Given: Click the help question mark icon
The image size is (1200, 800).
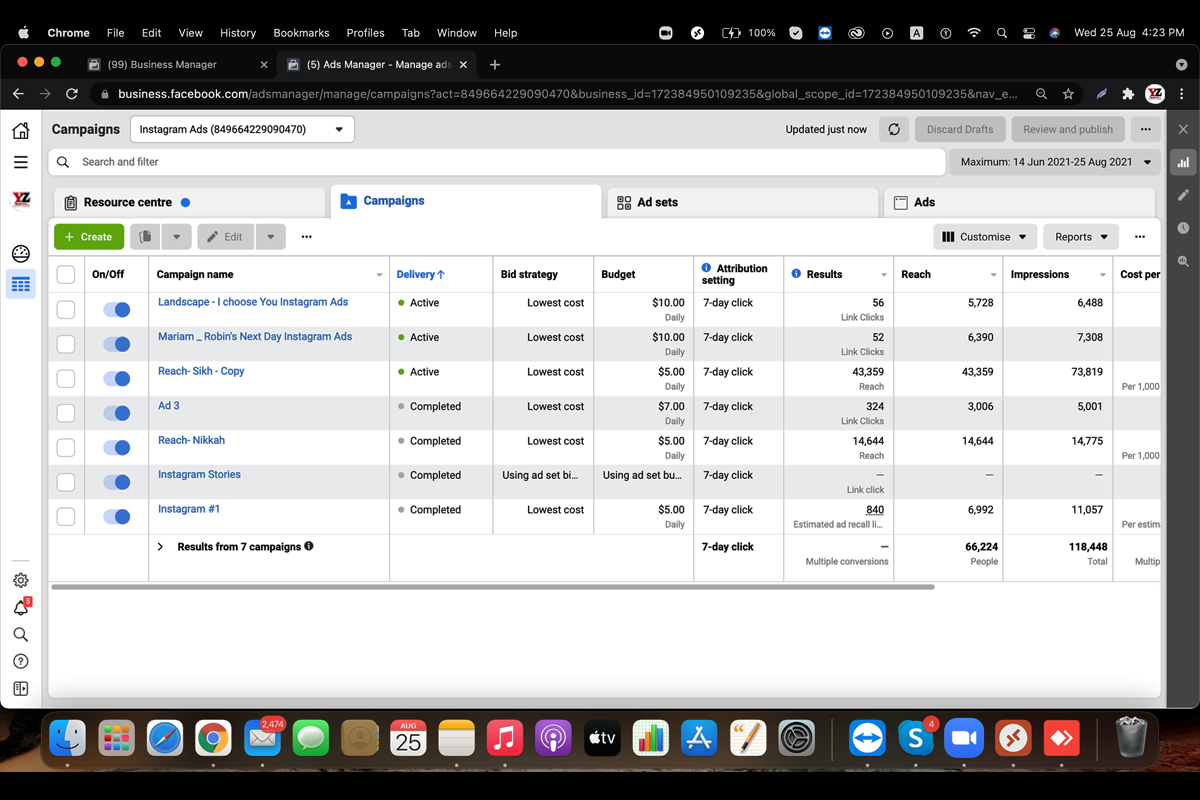Looking at the screenshot, I should point(21,661).
